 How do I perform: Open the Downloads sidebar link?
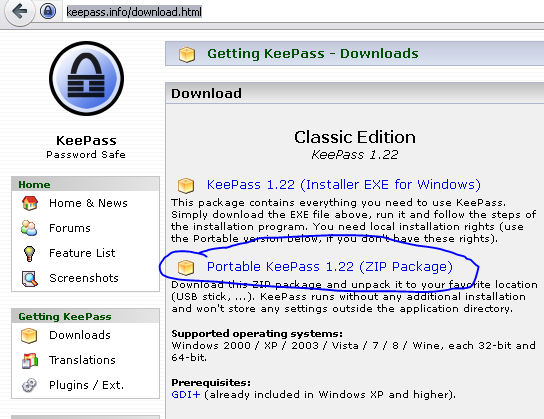[80, 335]
